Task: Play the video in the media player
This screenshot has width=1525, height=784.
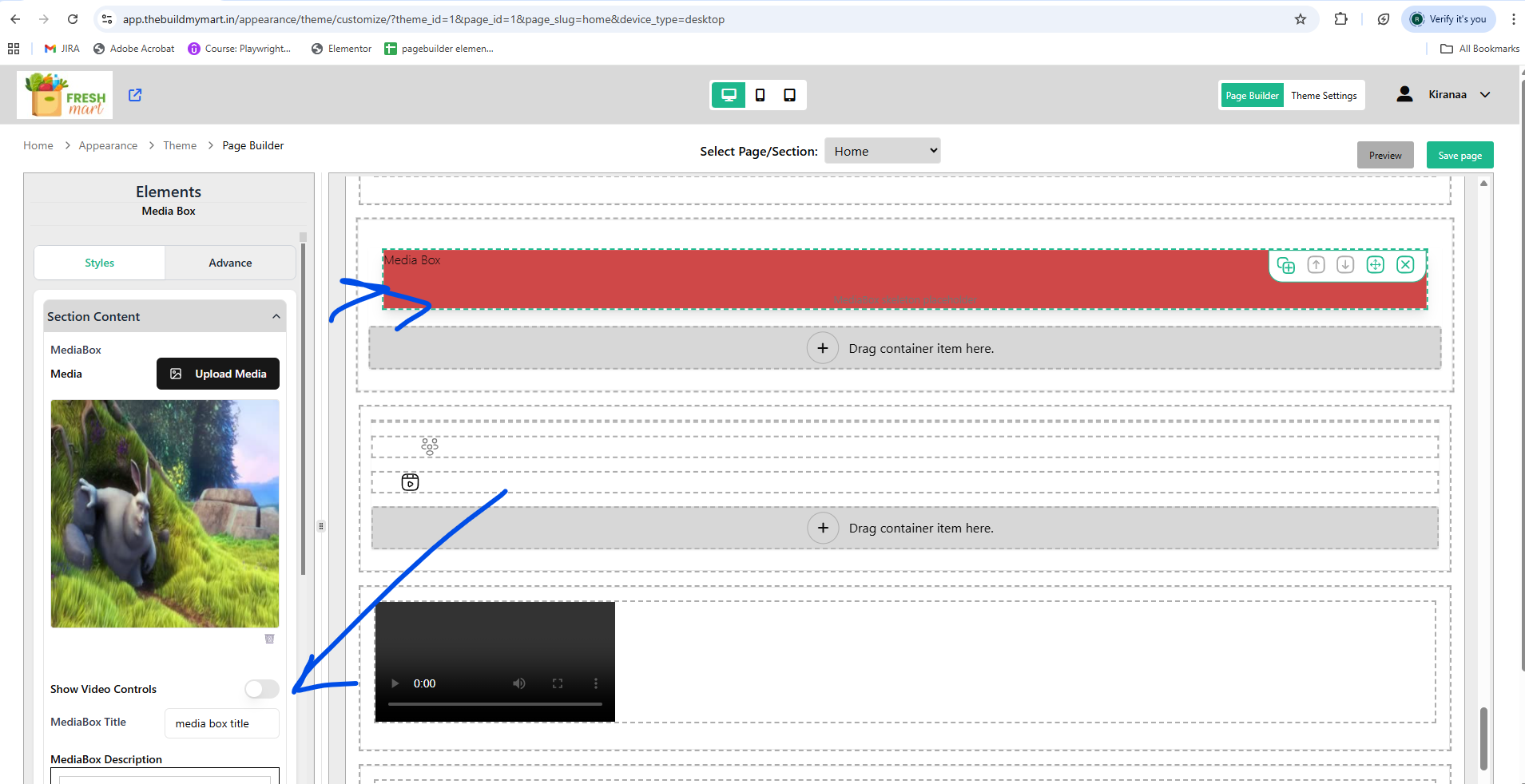Action: [x=395, y=683]
